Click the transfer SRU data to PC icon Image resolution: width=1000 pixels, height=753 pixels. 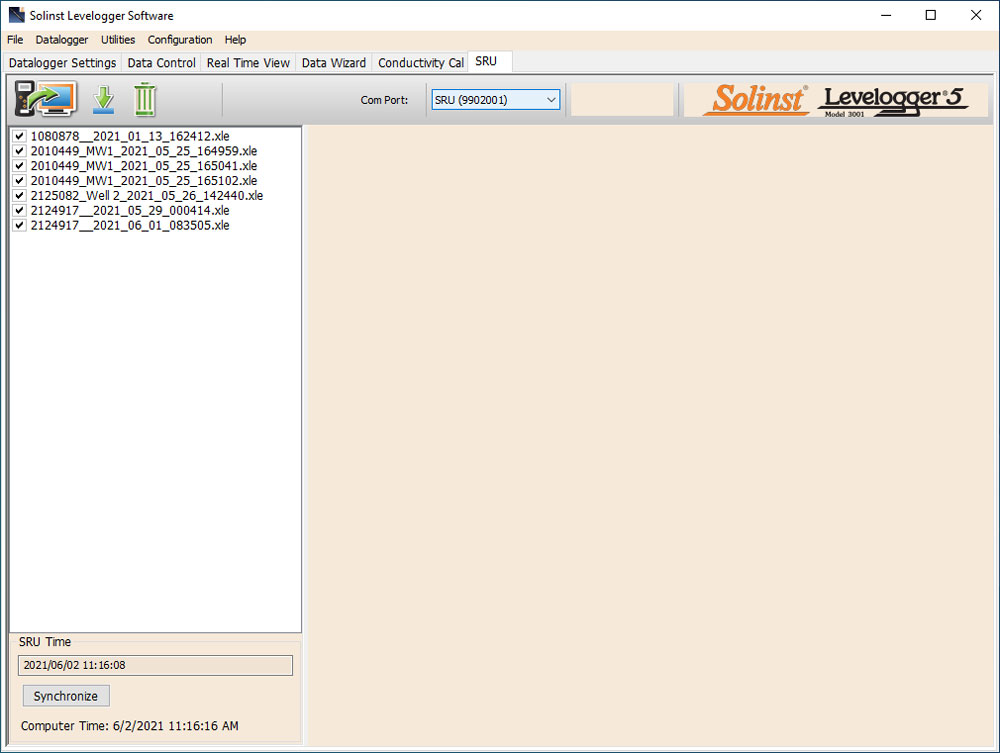click(42, 99)
